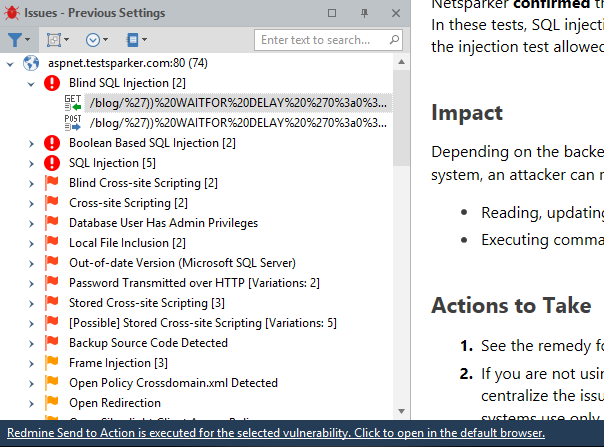604x447 pixels.
Task: Expand the Boolean Based SQL Injection group
Action: click(30, 142)
